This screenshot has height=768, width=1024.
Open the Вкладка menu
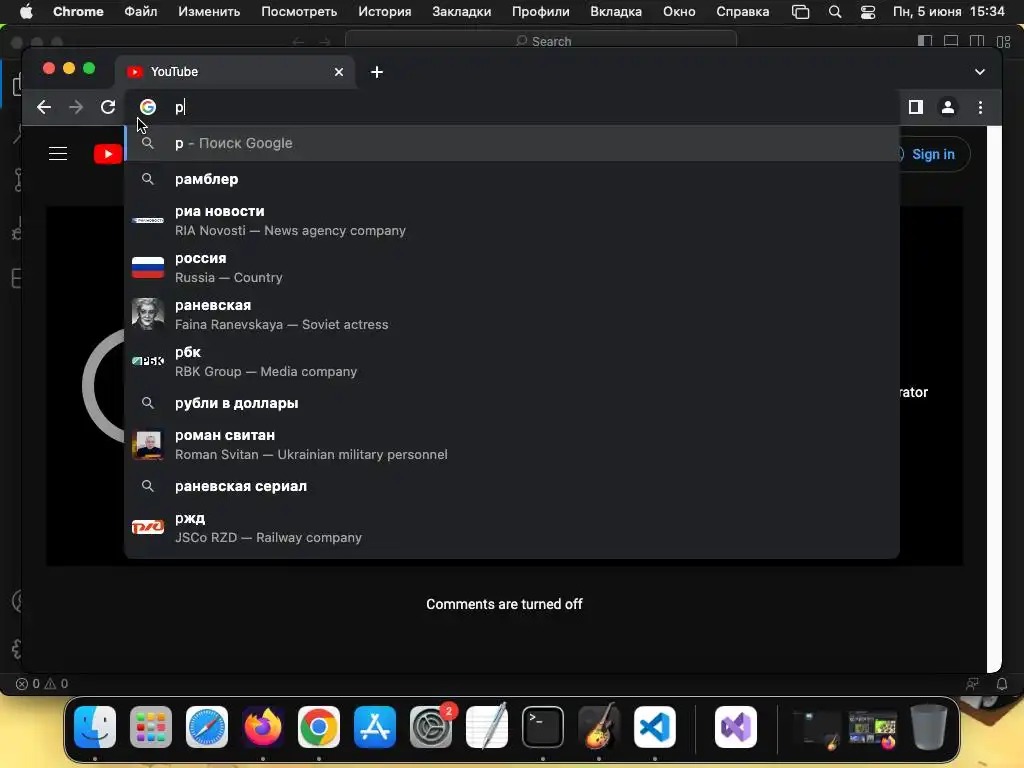[616, 12]
